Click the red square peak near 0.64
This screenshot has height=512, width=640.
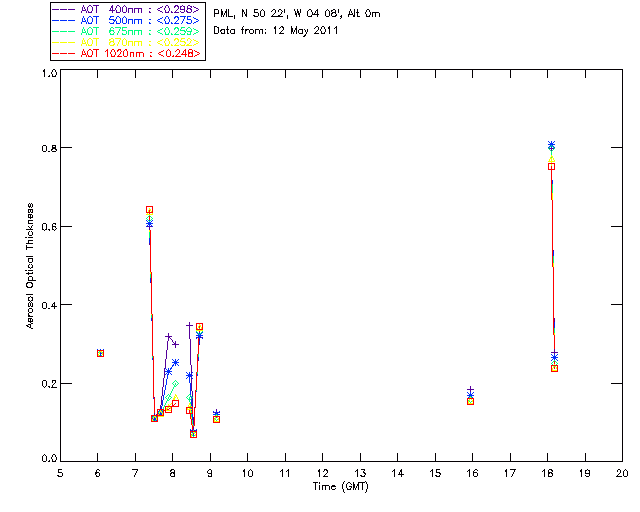(x=149, y=209)
